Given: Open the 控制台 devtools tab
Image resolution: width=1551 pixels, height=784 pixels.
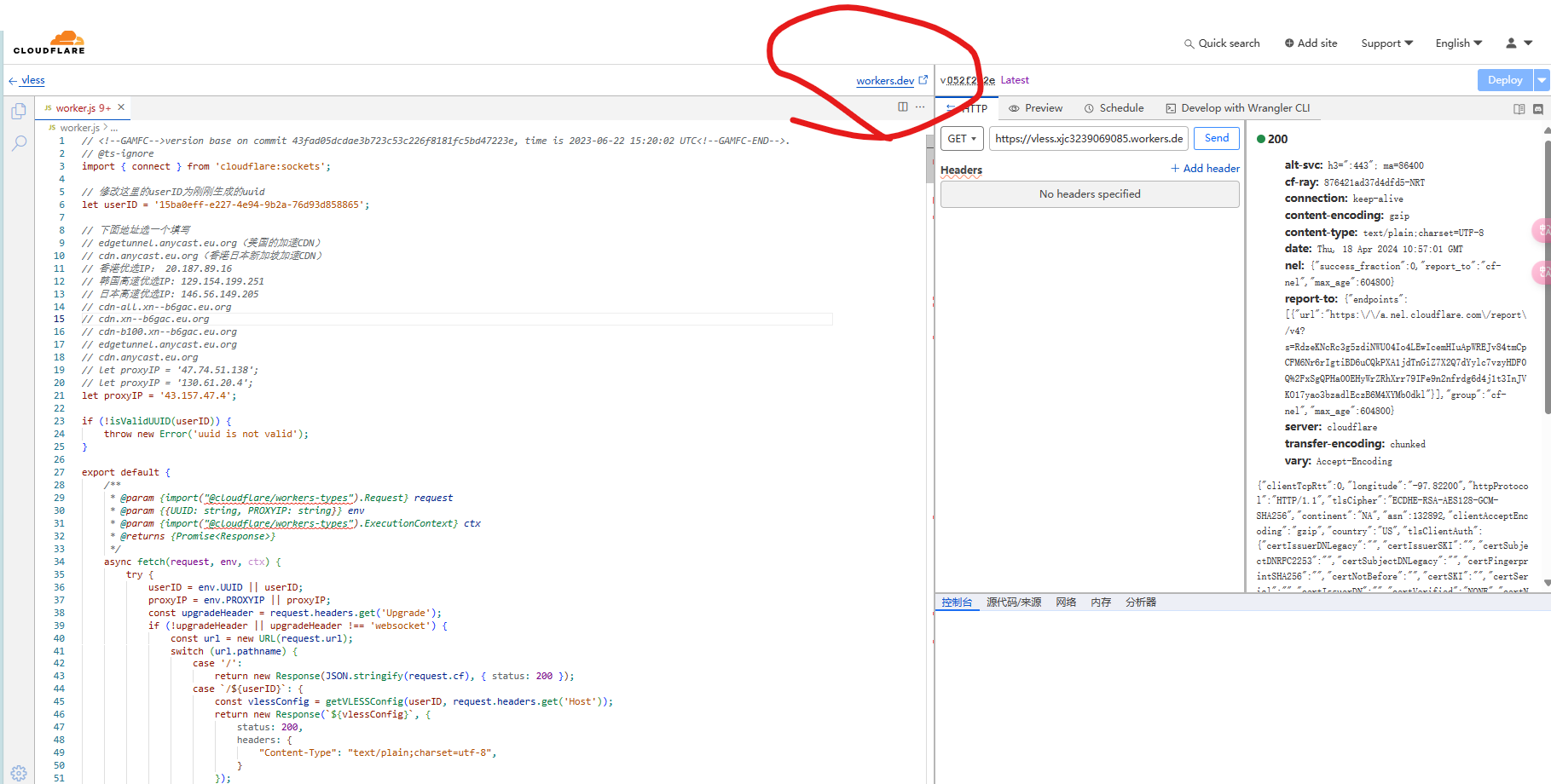Looking at the screenshot, I should click(x=957, y=602).
